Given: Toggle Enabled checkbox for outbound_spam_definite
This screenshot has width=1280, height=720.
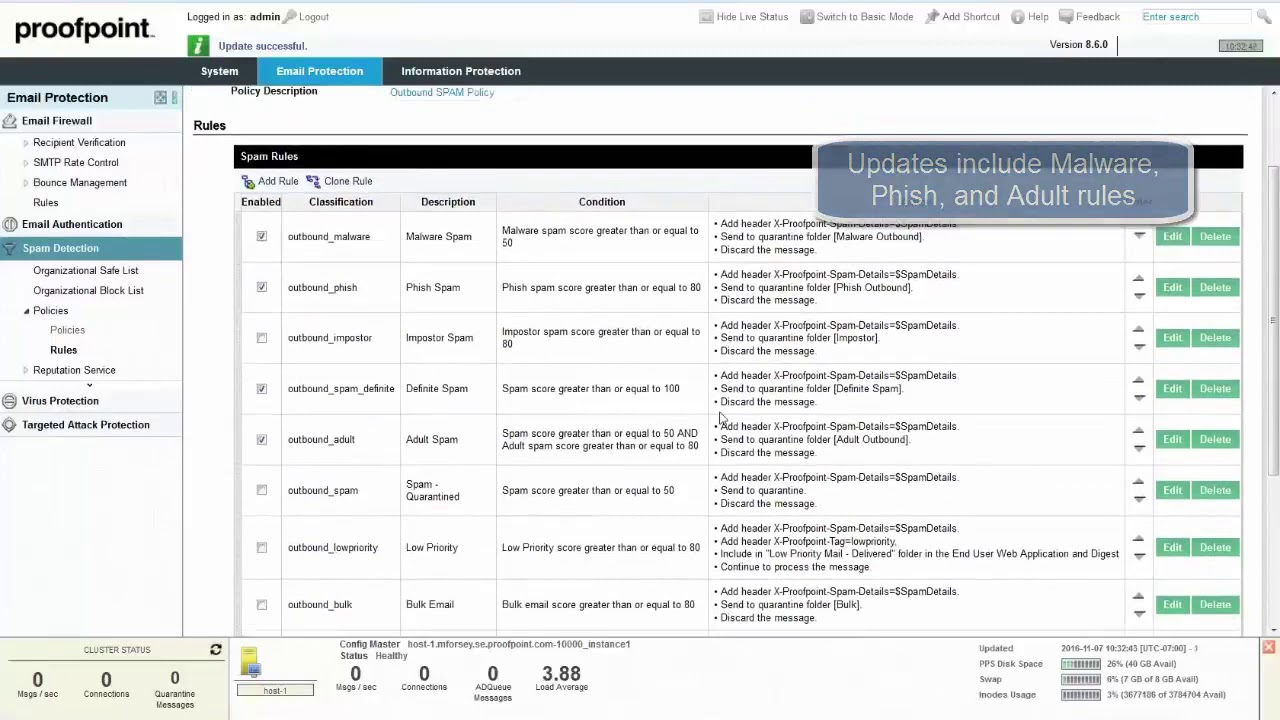Looking at the screenshot, I should [x=262, y=389].
